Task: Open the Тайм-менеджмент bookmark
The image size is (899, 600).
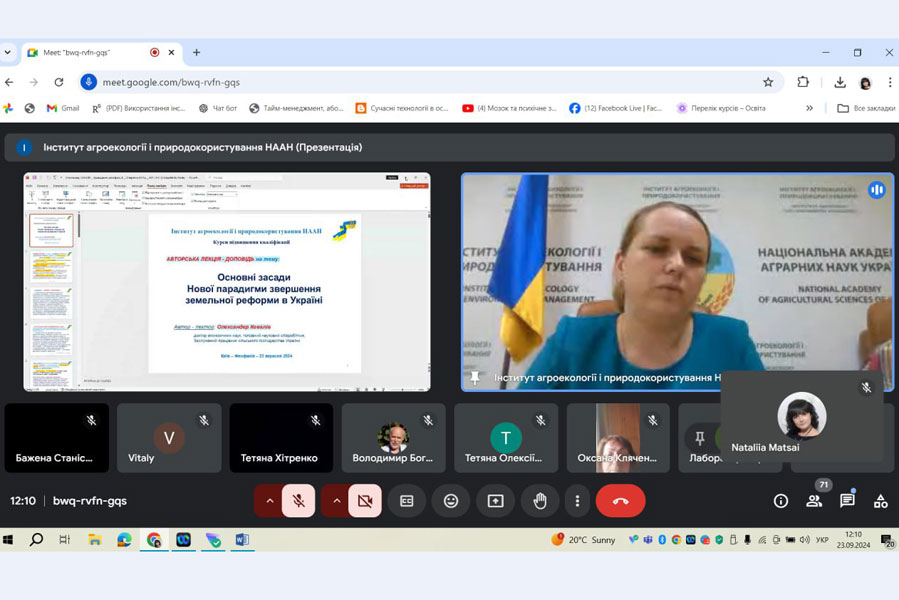Action: click(296, 108)
